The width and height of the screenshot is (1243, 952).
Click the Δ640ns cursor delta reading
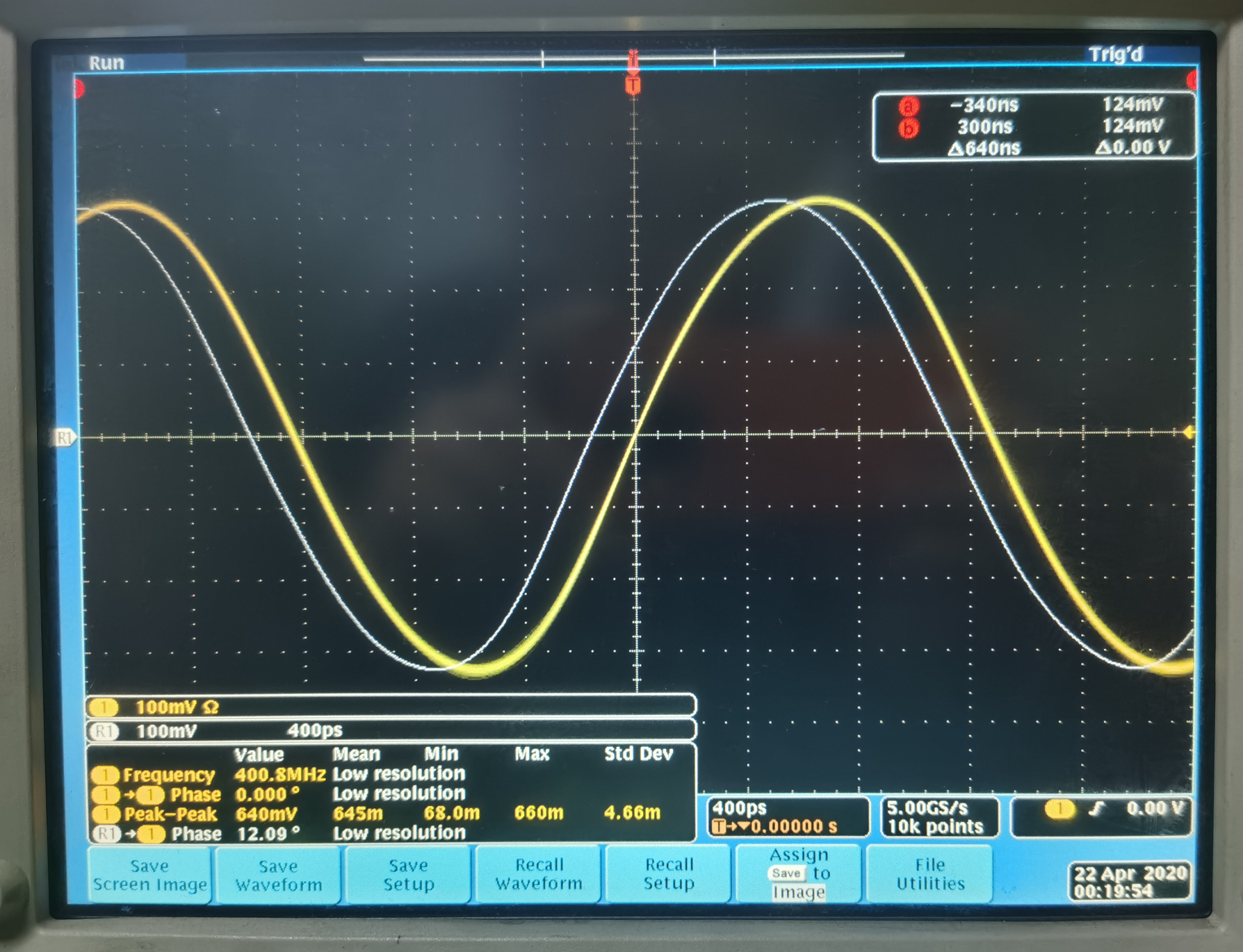click(984, 149)
